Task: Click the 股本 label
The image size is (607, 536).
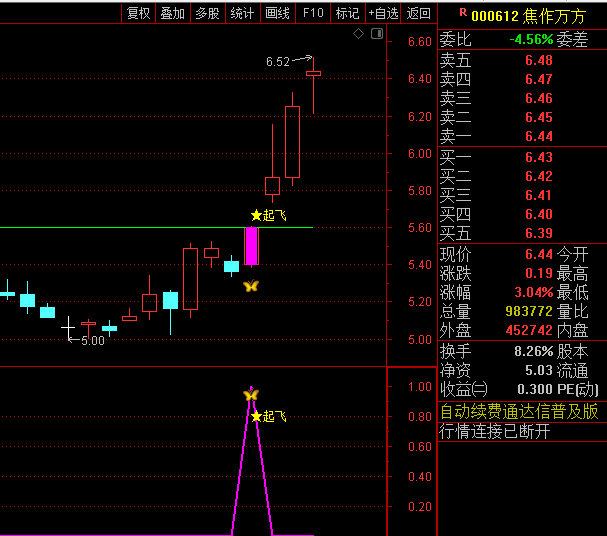Action: pos(572,351)
